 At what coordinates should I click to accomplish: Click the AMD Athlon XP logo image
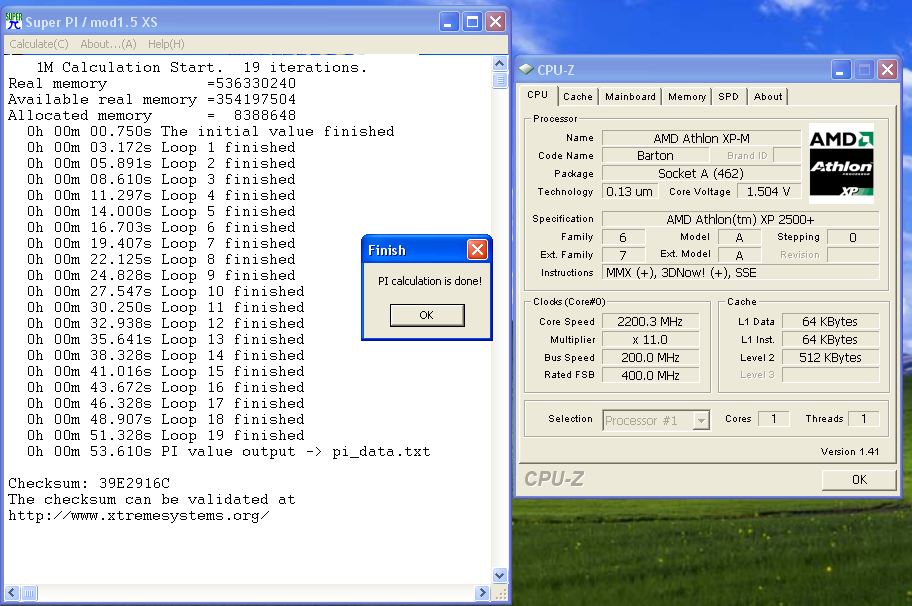click(x=841, y=163)
